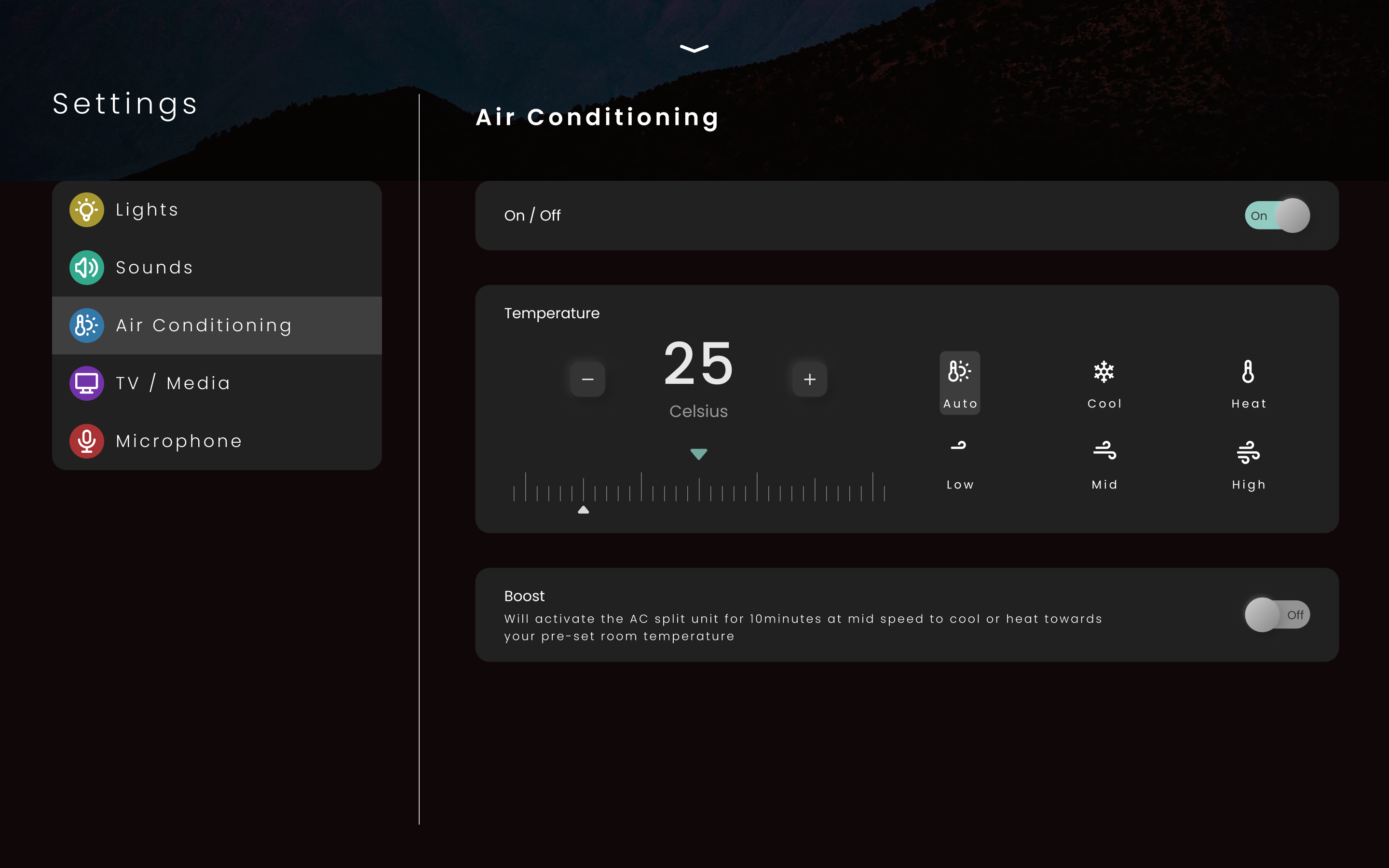
Task: Click the Lights lightbulb icon
Action: [x=87, y=210]
